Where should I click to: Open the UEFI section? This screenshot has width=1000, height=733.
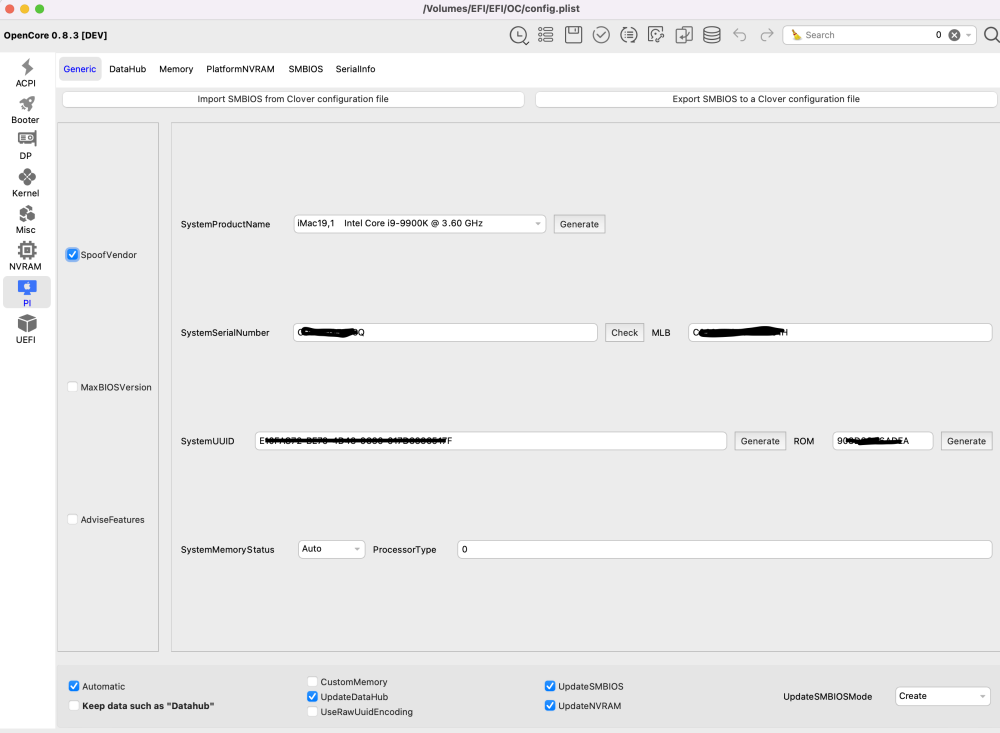(x=26, y=329)
